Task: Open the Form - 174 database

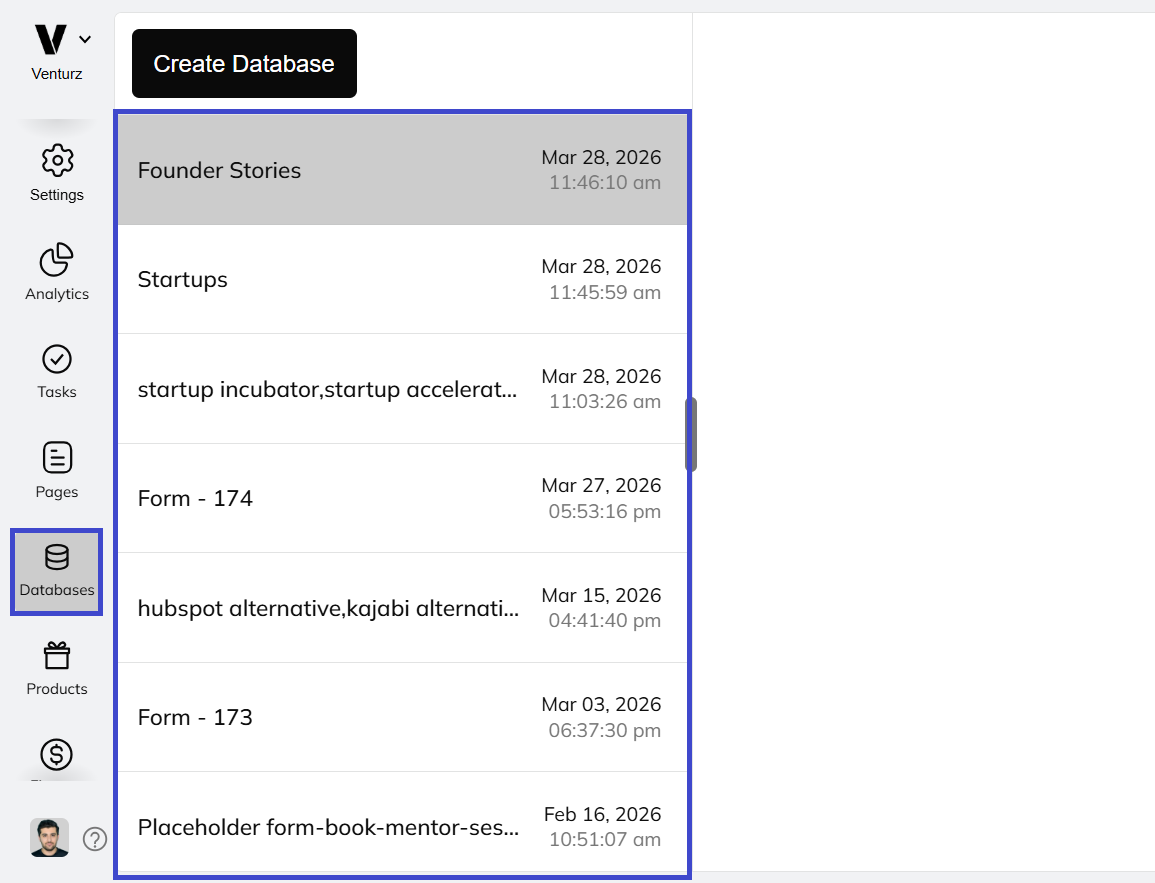Action: (x=400, y=498)
